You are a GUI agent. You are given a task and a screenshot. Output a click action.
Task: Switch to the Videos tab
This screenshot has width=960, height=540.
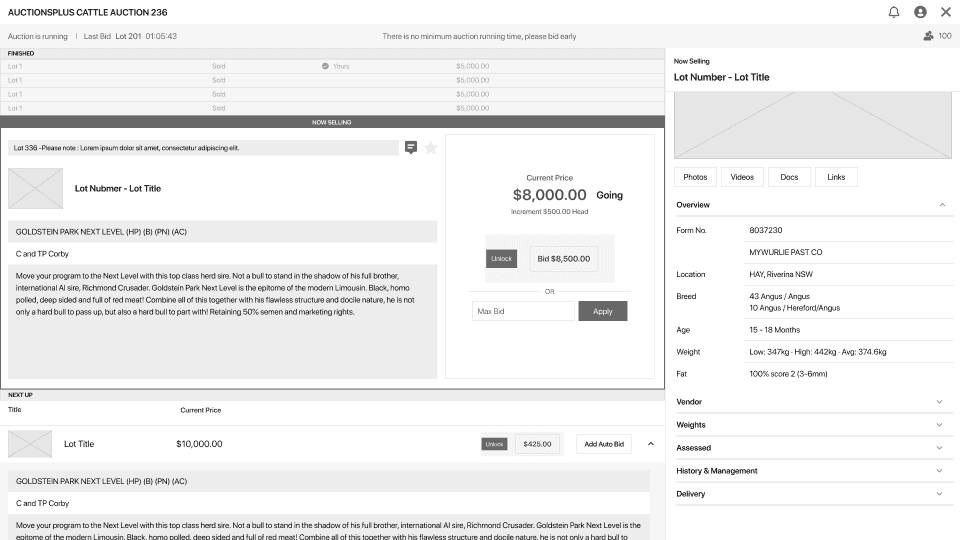tap(742, 177)
